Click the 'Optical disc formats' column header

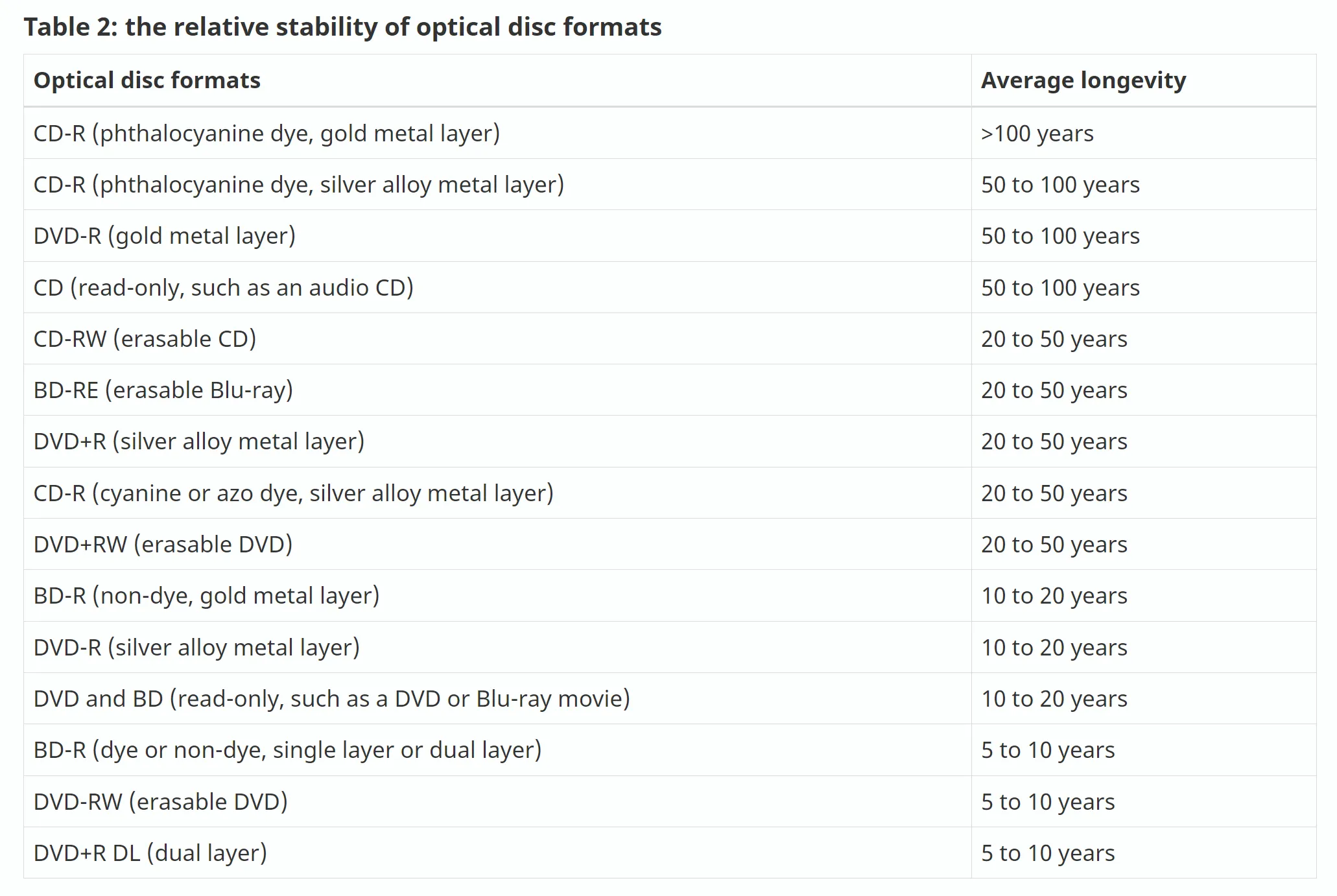click(147, 80)
